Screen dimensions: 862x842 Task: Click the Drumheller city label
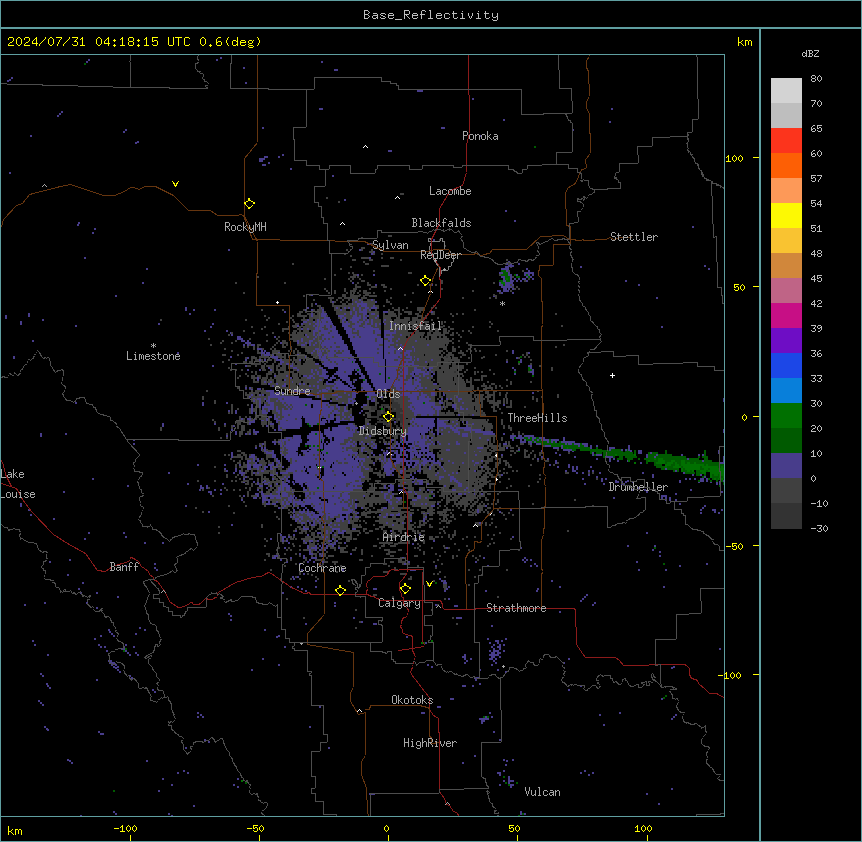[x=638, y=487]
